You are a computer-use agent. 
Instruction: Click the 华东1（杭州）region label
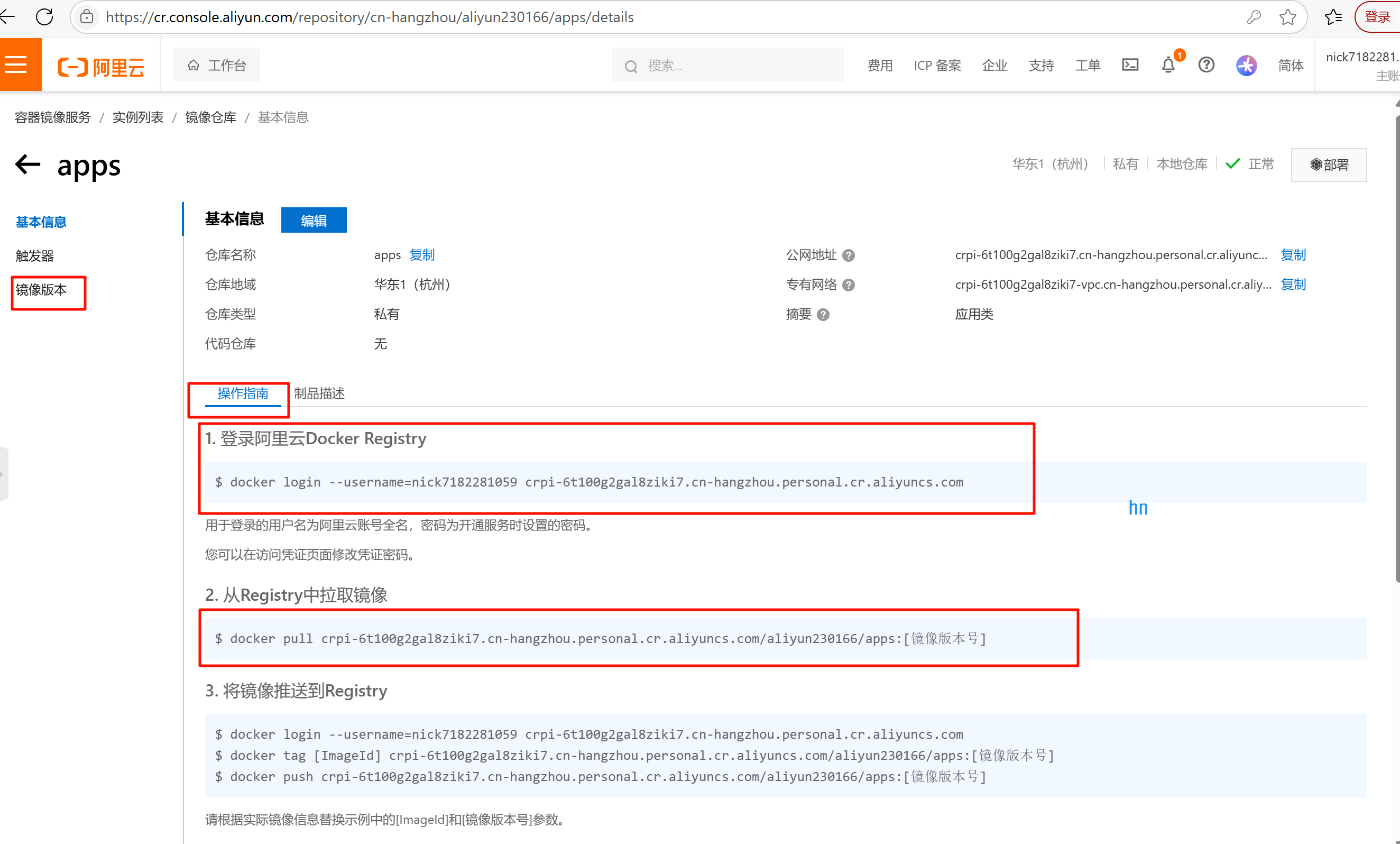point(1050,164)
